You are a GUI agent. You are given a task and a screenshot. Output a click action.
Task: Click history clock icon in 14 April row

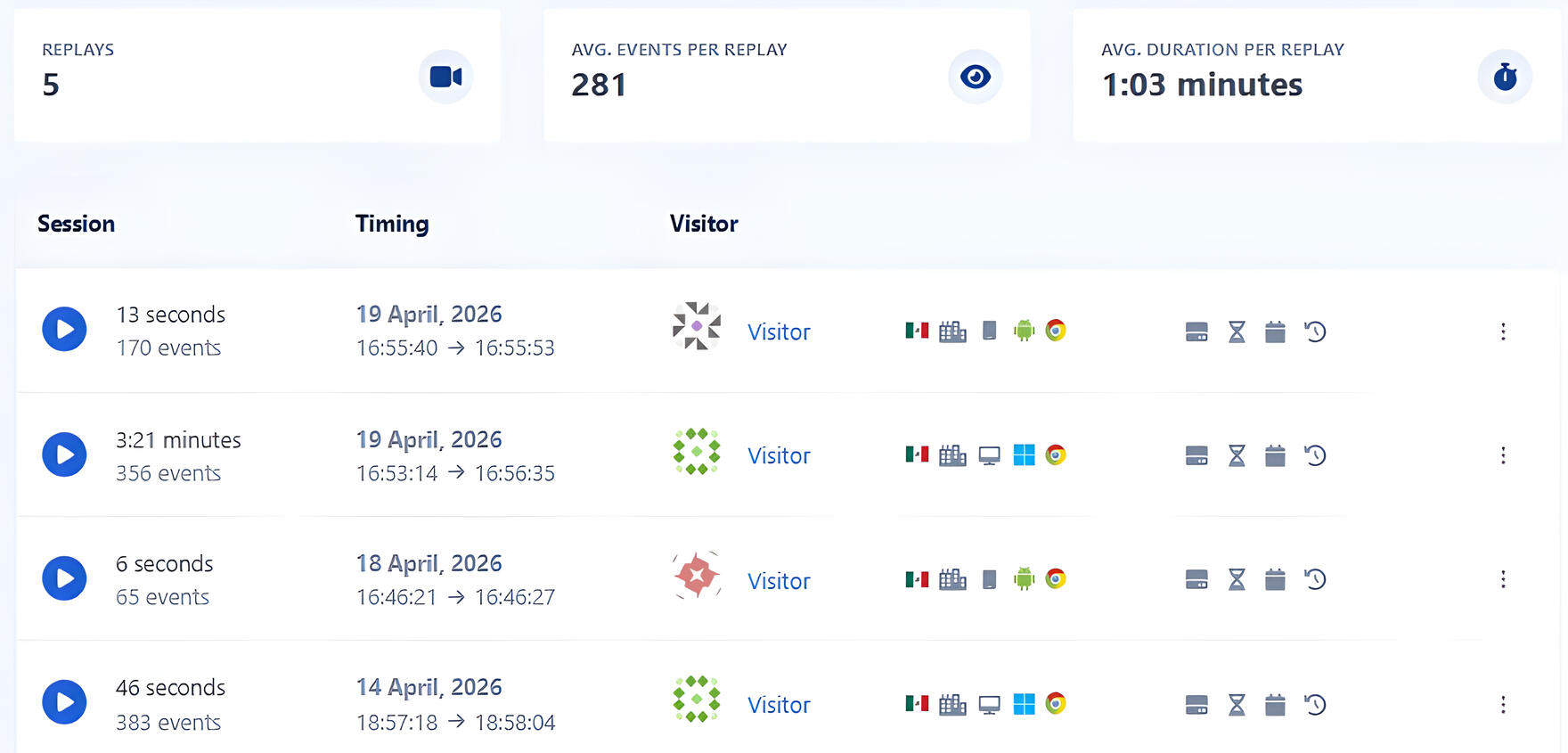pos(1315,705)
